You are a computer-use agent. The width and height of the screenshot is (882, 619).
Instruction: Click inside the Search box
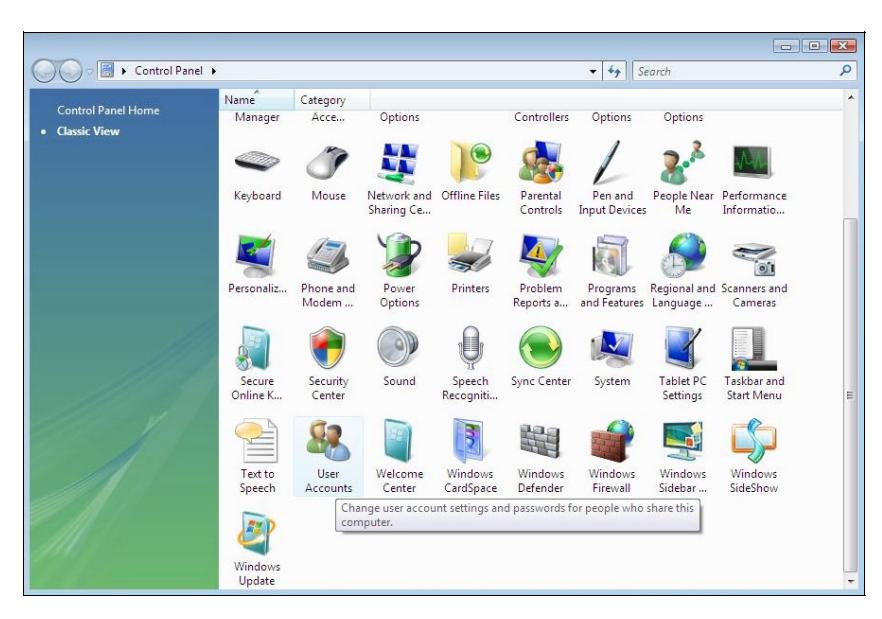734,71
